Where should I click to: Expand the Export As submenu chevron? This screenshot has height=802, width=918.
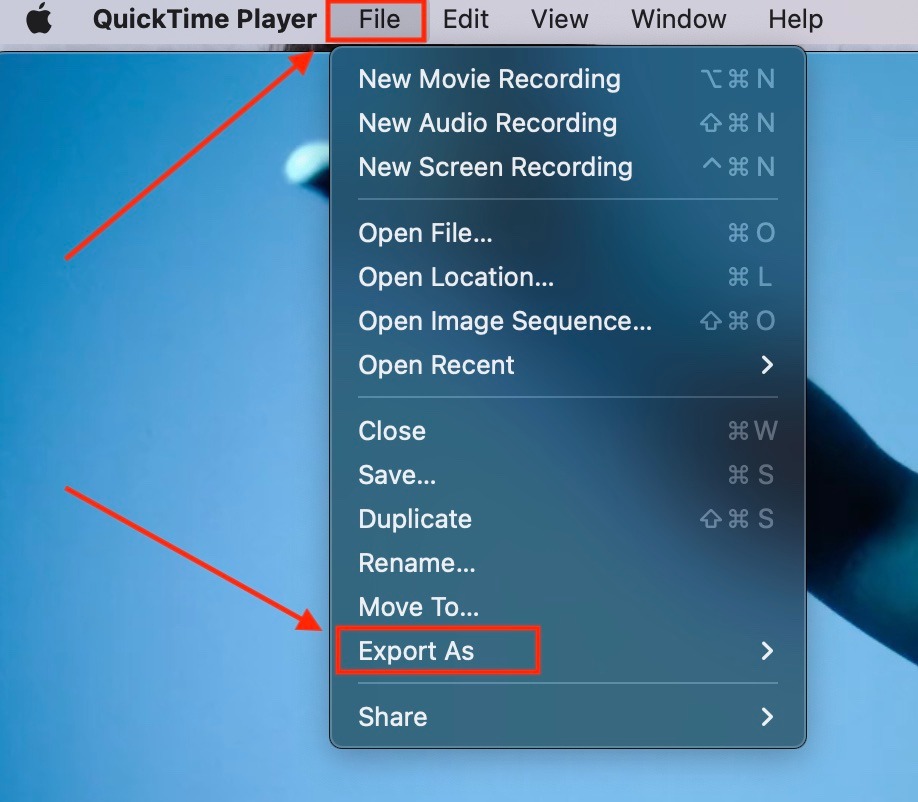click(767, 651)
